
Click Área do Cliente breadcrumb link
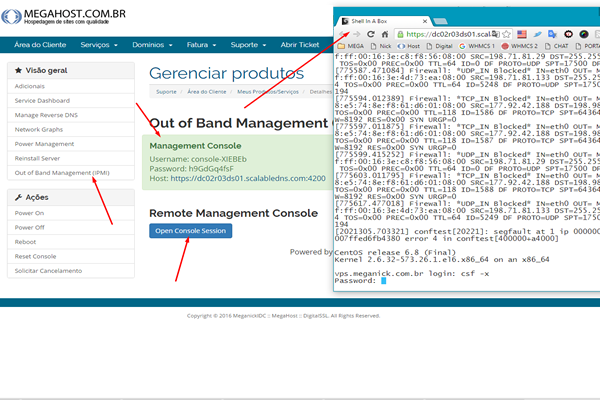point(207,92)
